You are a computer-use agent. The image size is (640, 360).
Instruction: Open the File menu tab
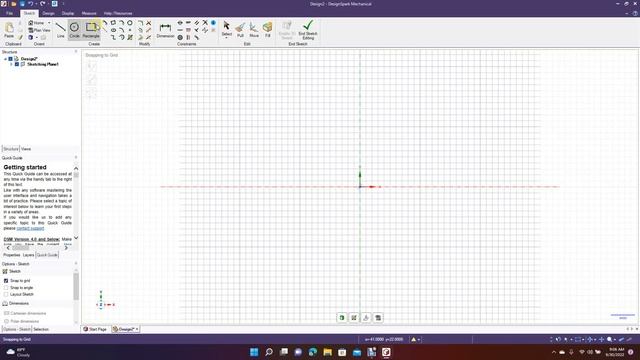9,13
